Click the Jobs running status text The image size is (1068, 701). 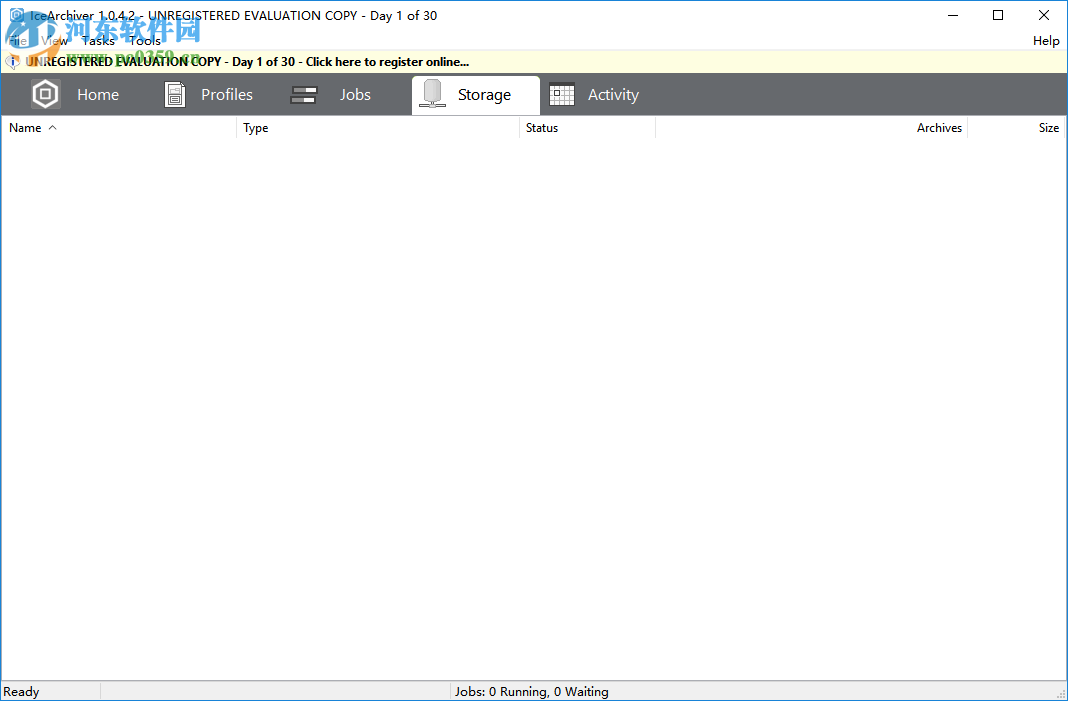(x=532, y=692)
